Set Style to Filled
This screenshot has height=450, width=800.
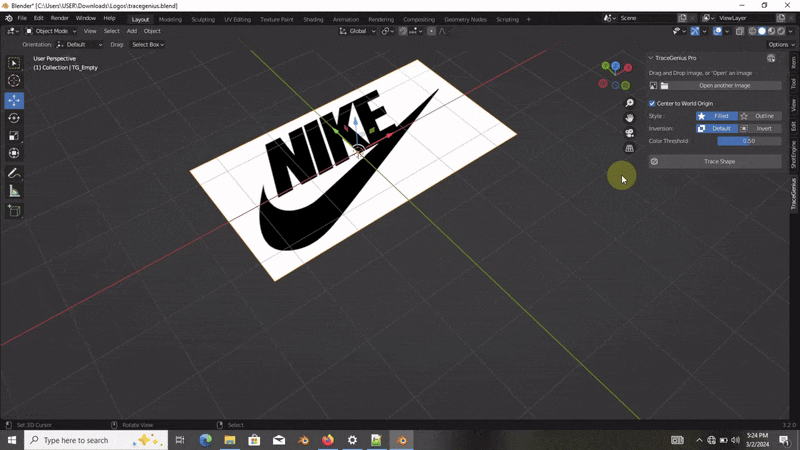point(717,116)
